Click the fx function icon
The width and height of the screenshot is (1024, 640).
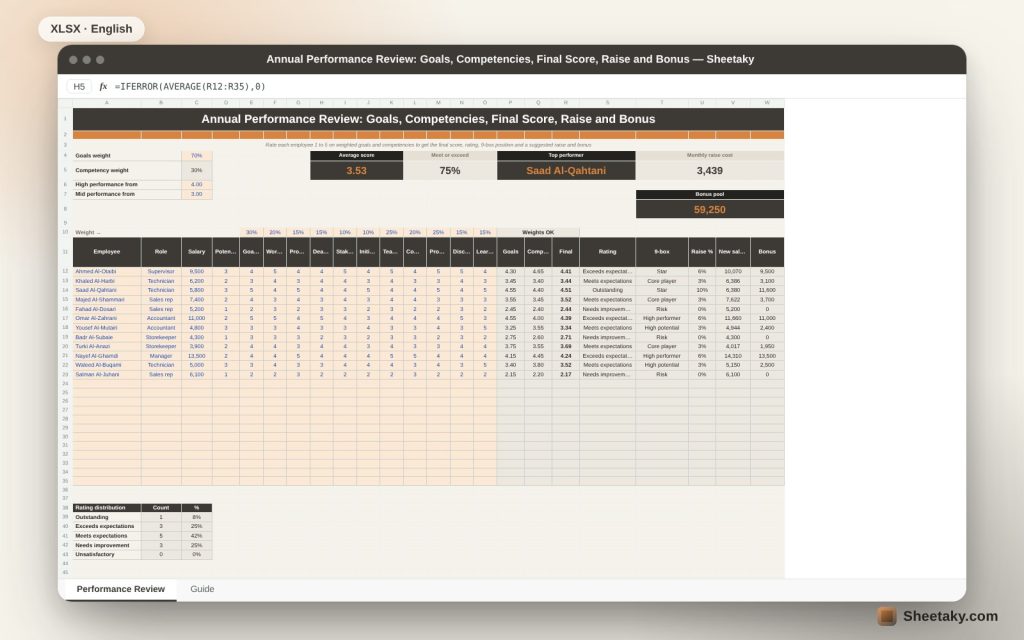pos(103,86)
